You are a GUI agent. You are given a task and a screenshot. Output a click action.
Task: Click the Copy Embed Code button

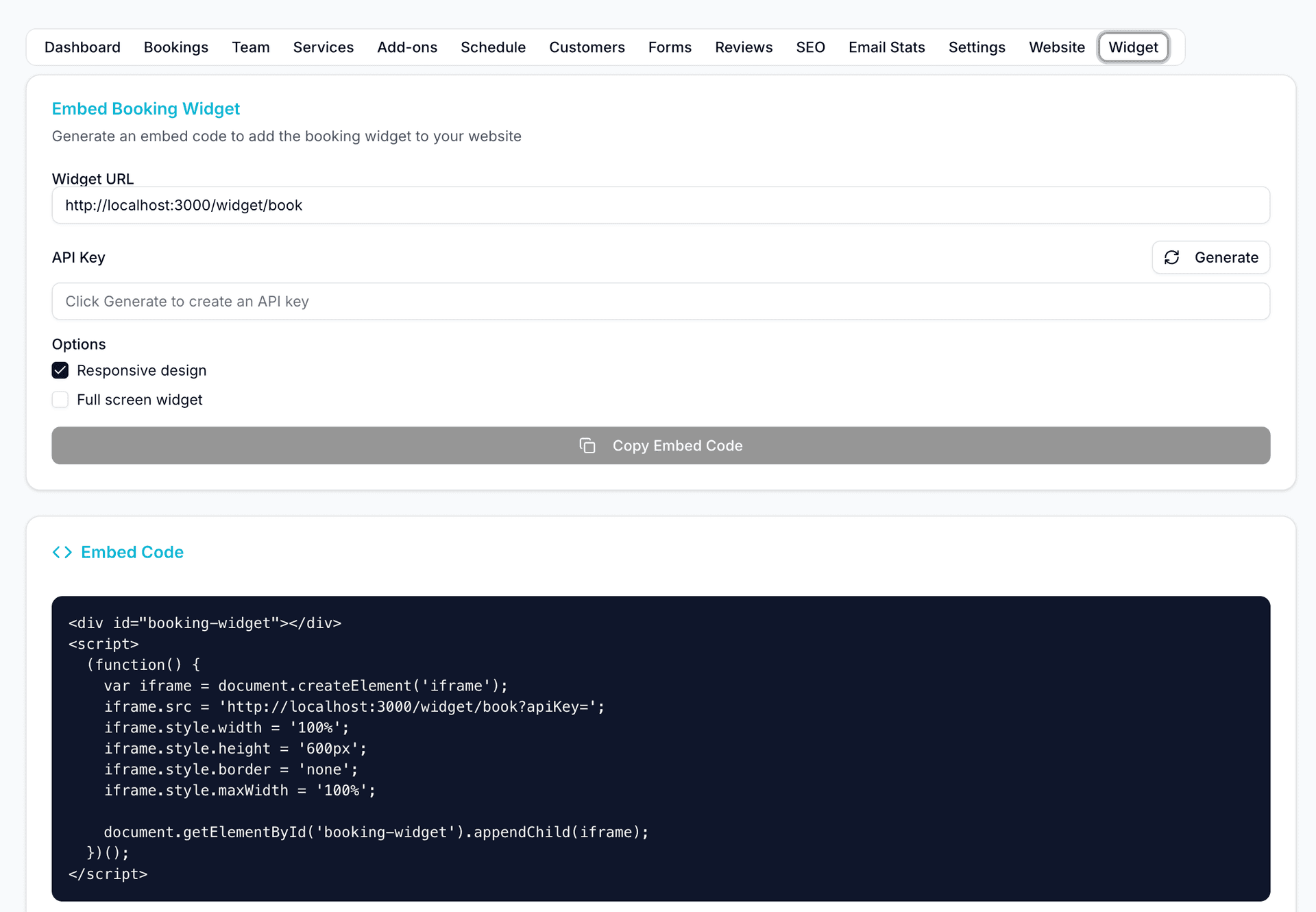pos(661,445)
